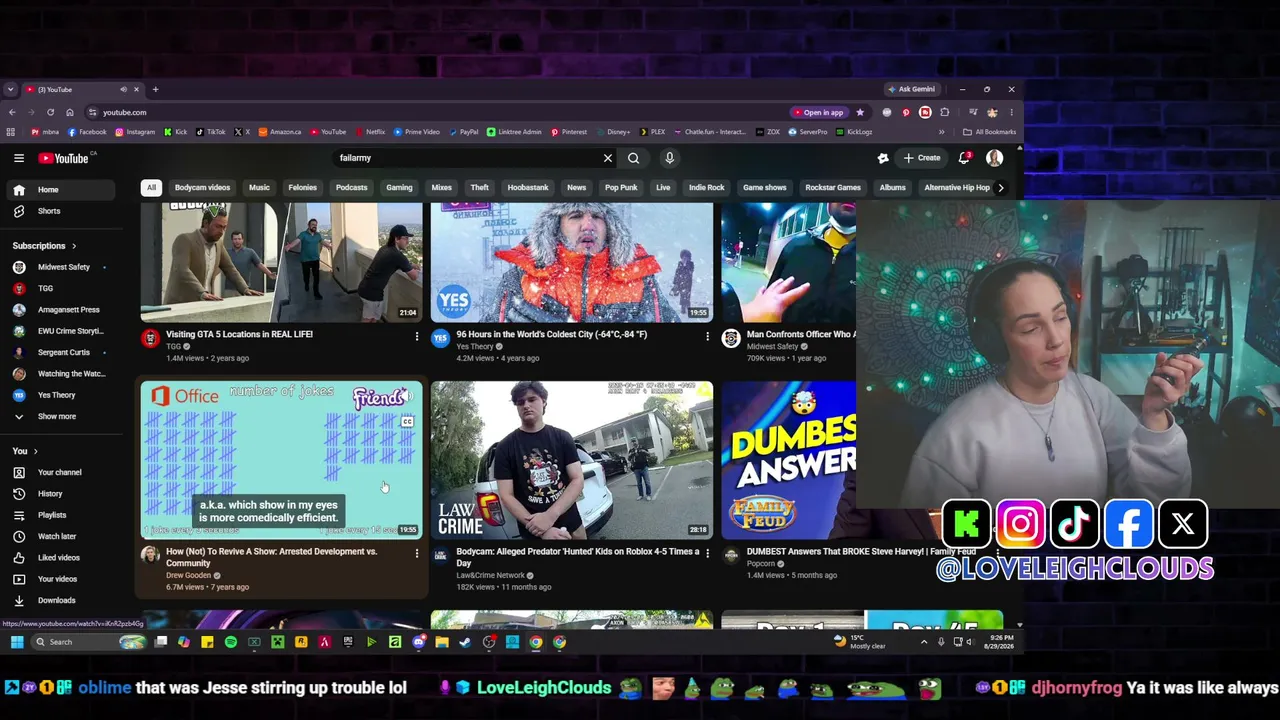Play the 96 Hours Coldest City thumbnail
The image size is (1280, 720).
(572, 262)
